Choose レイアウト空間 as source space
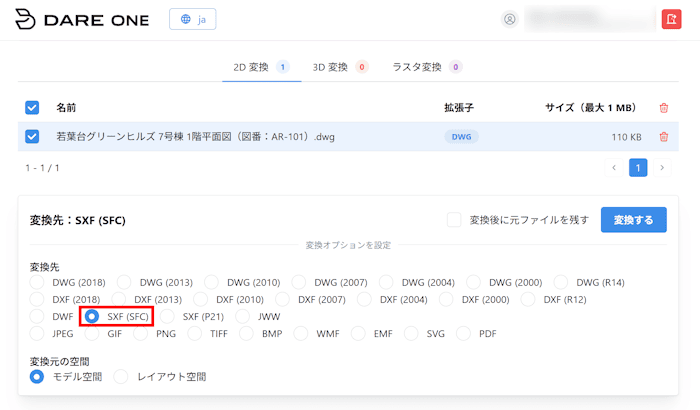This screenshot has width=700, height=410. coord(121,377)
